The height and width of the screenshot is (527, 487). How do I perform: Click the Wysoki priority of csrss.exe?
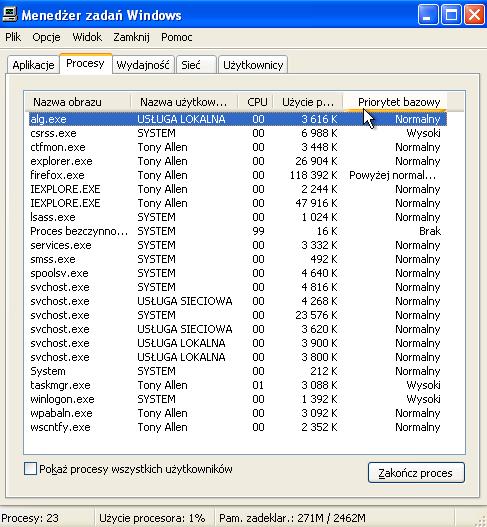[x=423, y=133]
